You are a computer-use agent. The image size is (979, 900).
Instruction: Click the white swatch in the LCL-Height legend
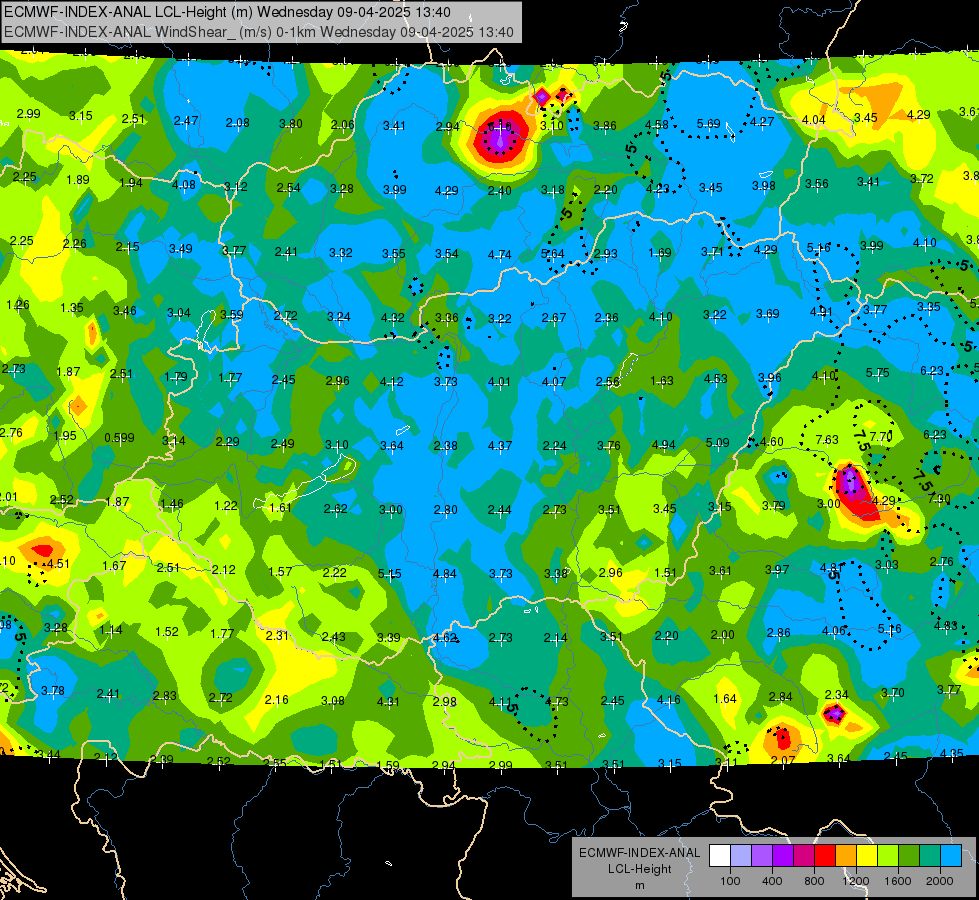pos(720,856)
